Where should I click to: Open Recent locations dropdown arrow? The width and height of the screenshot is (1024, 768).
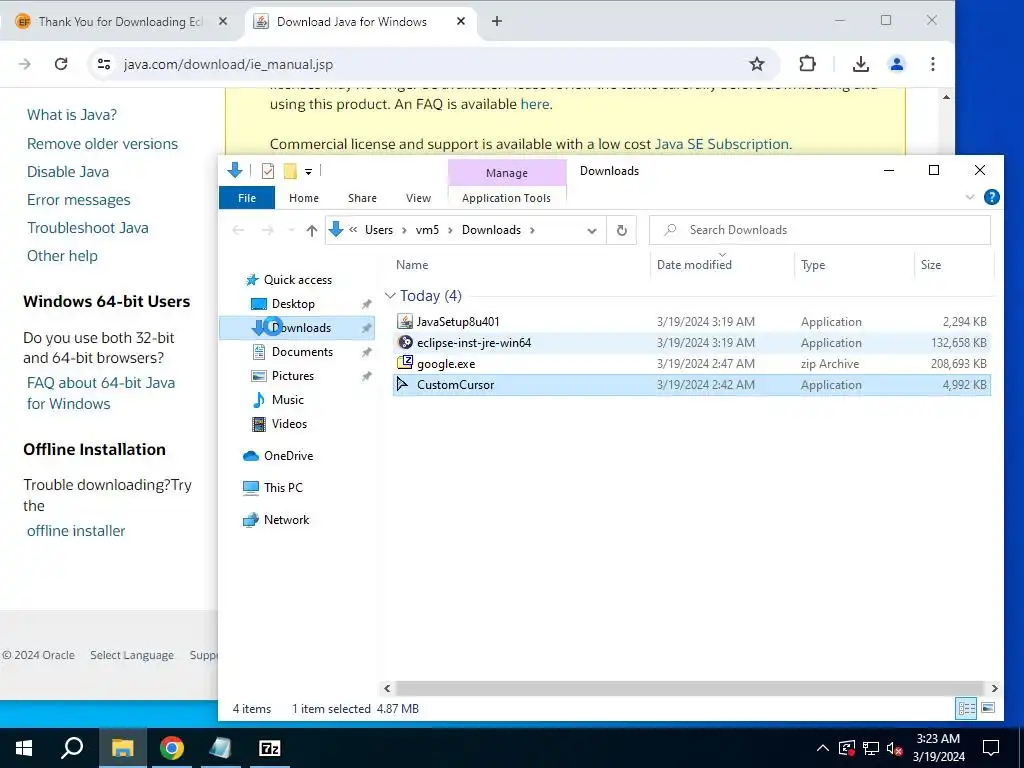pyautogui.click(x=291, y=230)
